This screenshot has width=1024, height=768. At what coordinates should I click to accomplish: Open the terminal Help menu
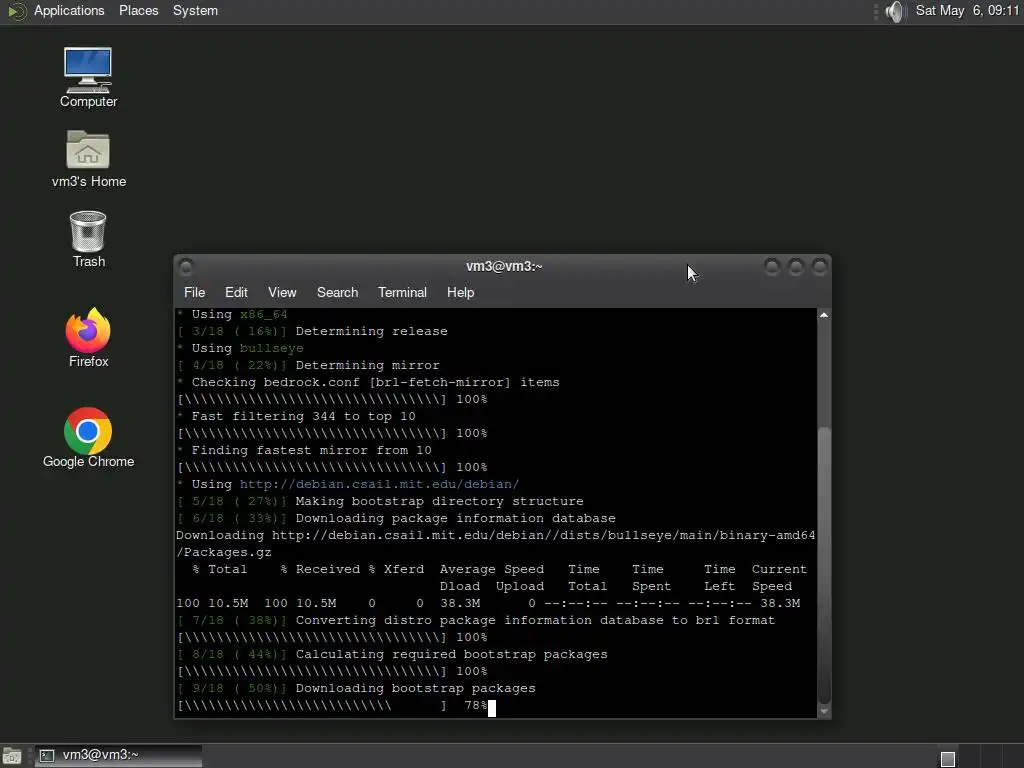pyautogui.click(x=460, y=293)
